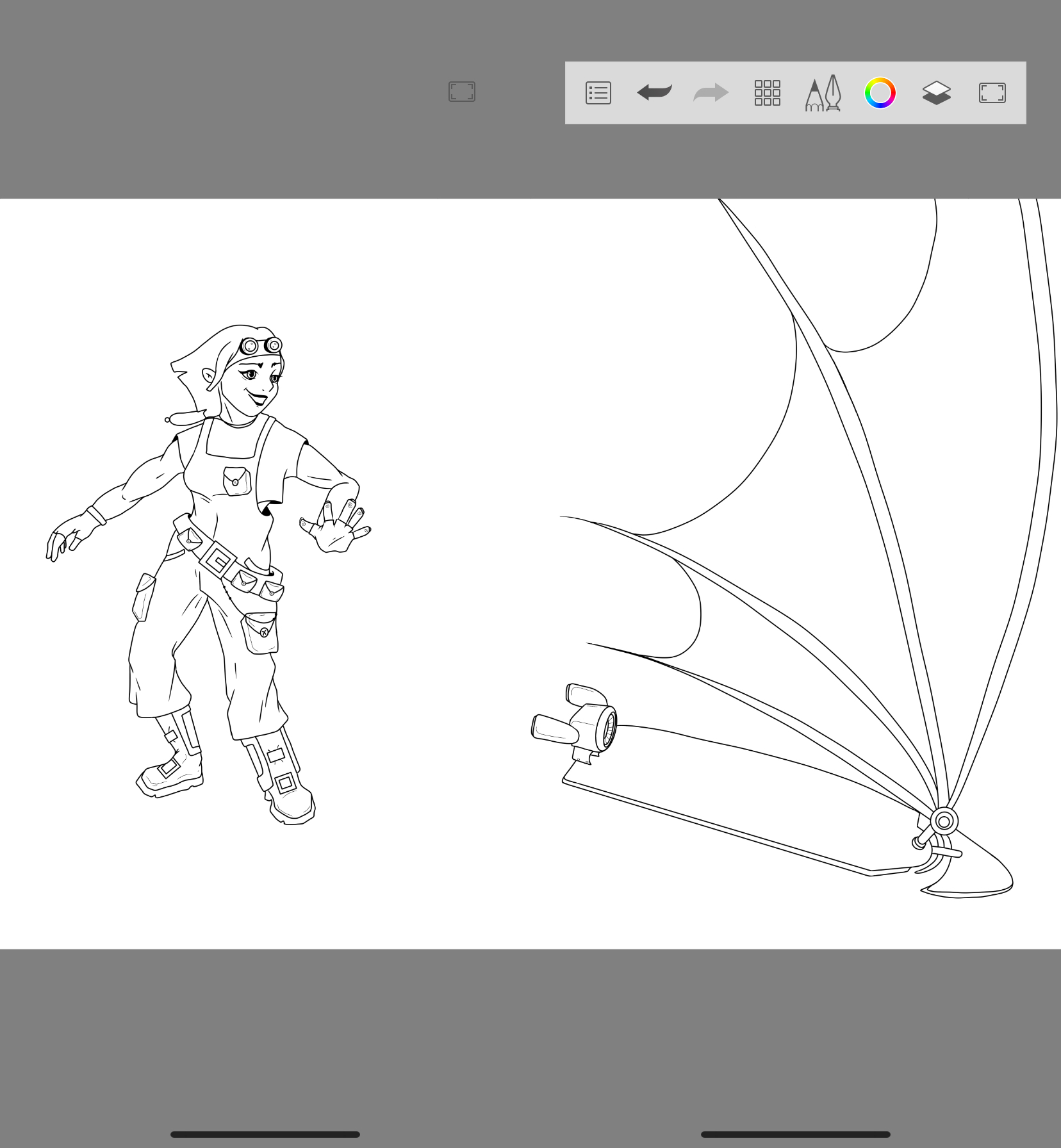Open the color wheel picker
Viewport: 1061px width, 1148px height.
(x=880, y=93)
